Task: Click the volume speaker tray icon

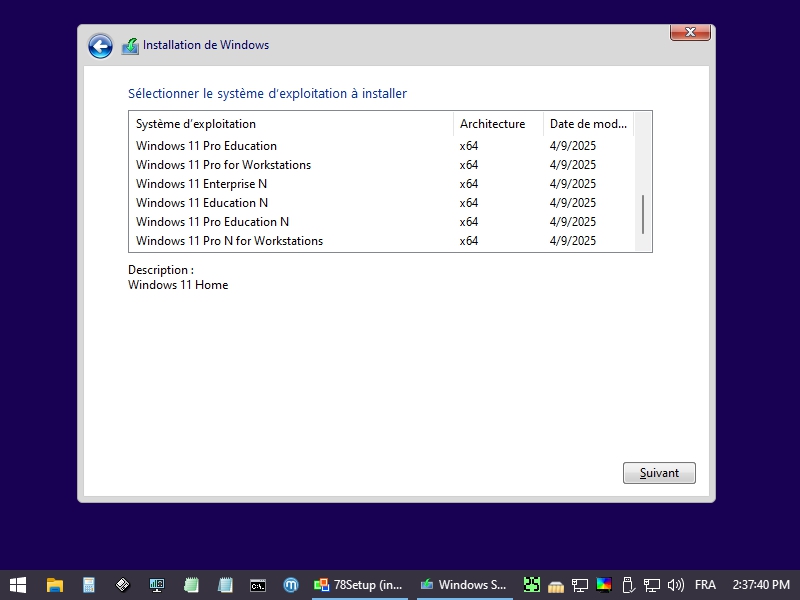Action: (x=675, y=585)
